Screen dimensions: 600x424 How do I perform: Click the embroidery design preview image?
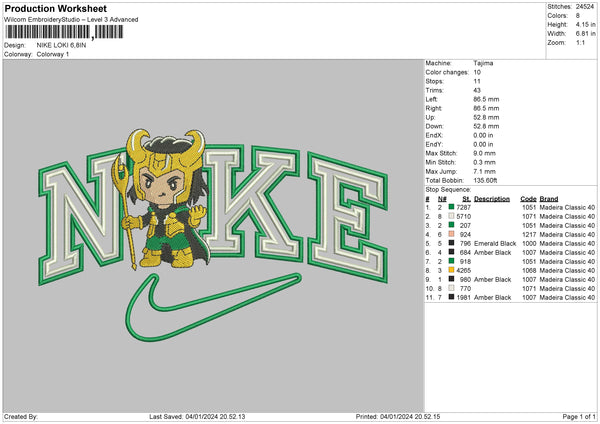click(213, 236)
